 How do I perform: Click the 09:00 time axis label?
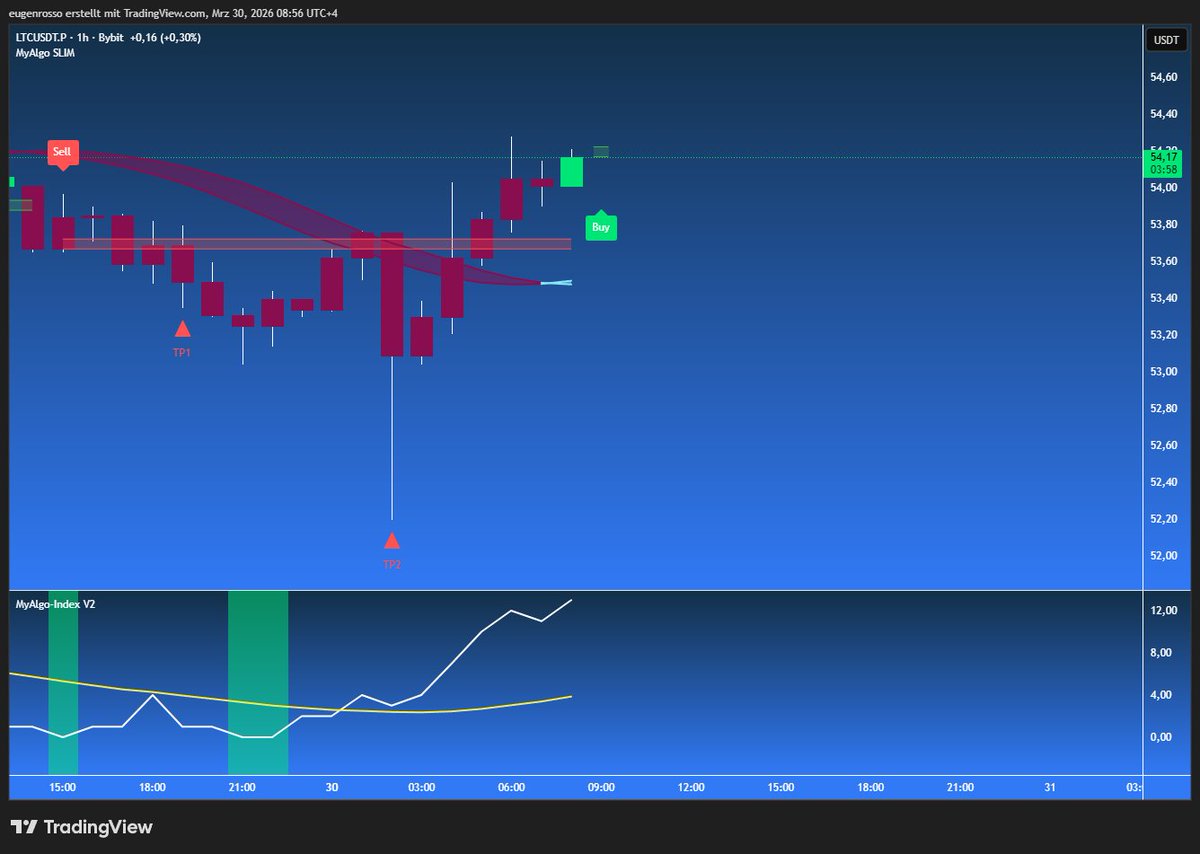pos(601,788)
